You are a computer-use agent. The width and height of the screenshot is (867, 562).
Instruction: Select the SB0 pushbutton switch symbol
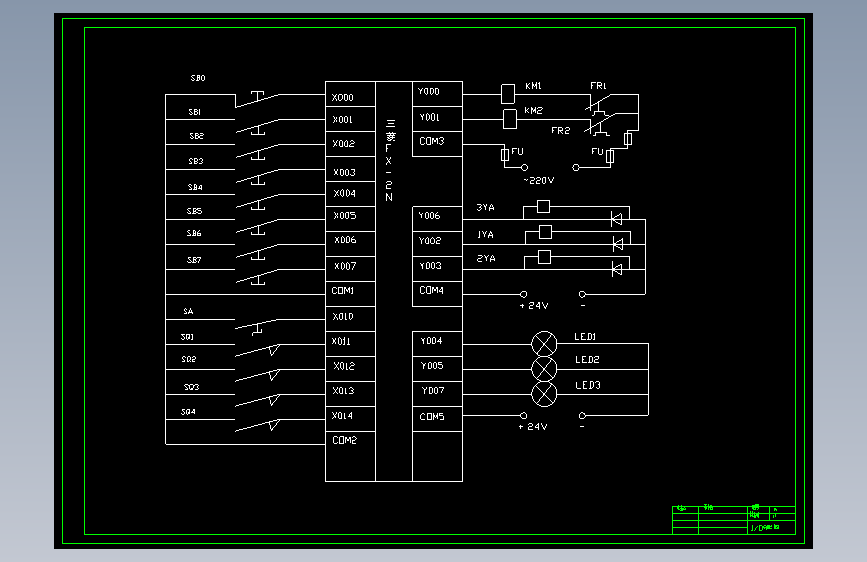tap(257, 98)
